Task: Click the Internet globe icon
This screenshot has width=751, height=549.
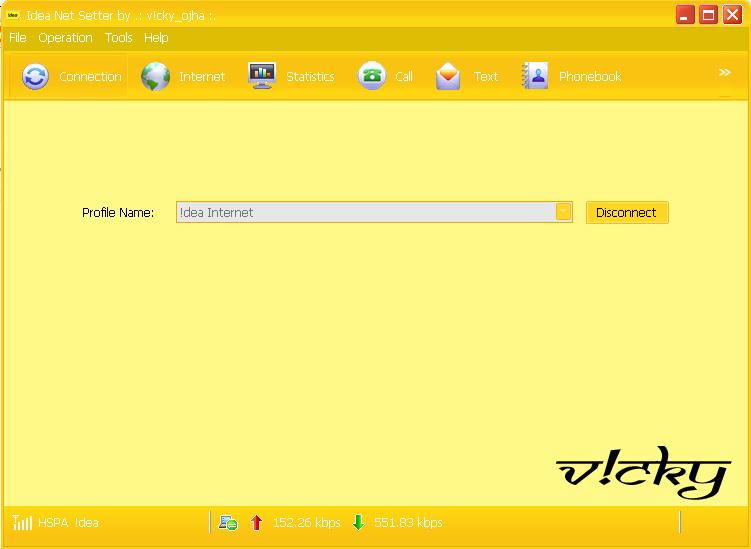Action: (155, 77)
